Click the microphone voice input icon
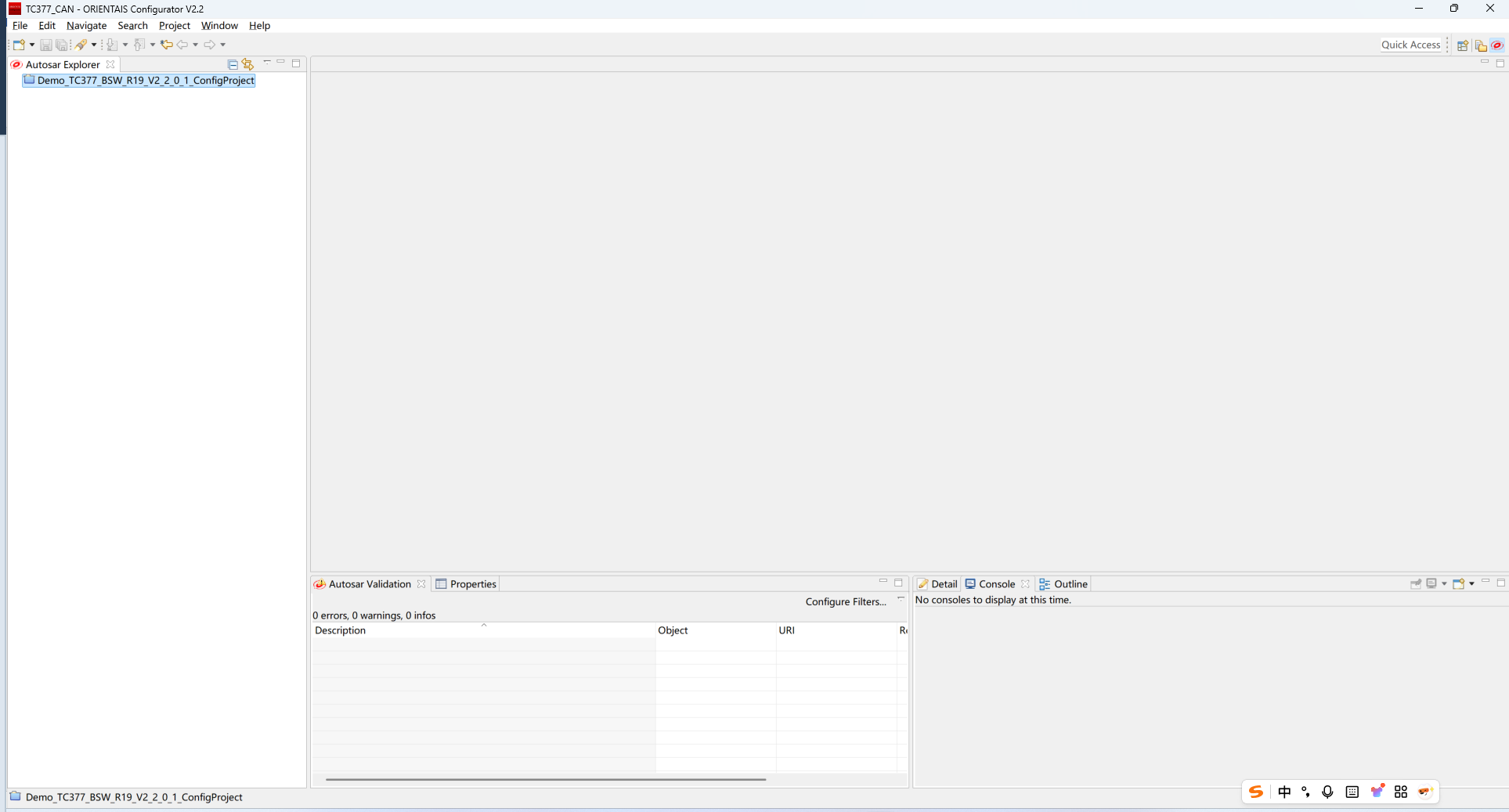This screenshot has height=812, width=1509. click(1327, 792)
